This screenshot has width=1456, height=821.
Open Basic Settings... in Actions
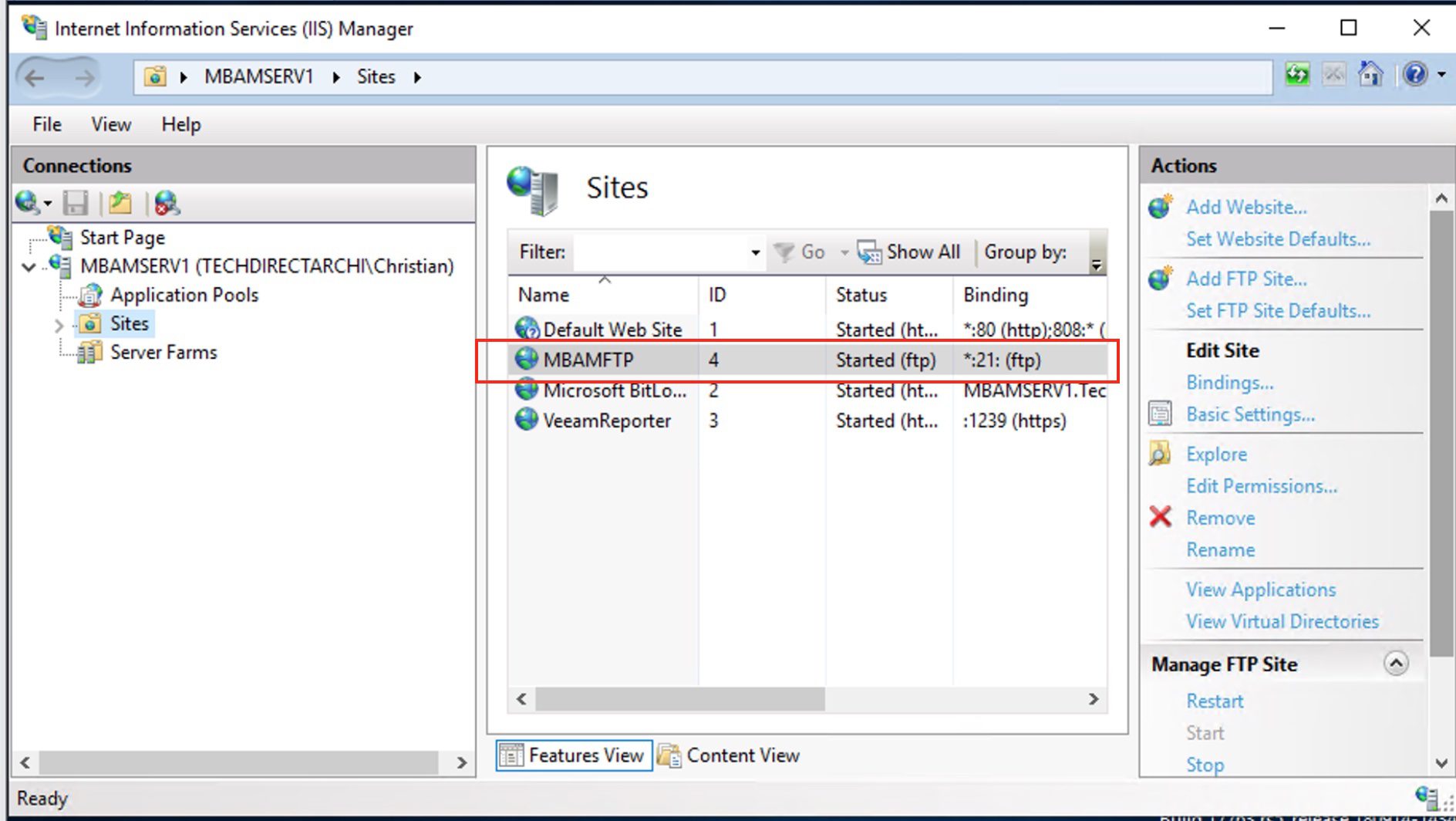coord(1251,414)
